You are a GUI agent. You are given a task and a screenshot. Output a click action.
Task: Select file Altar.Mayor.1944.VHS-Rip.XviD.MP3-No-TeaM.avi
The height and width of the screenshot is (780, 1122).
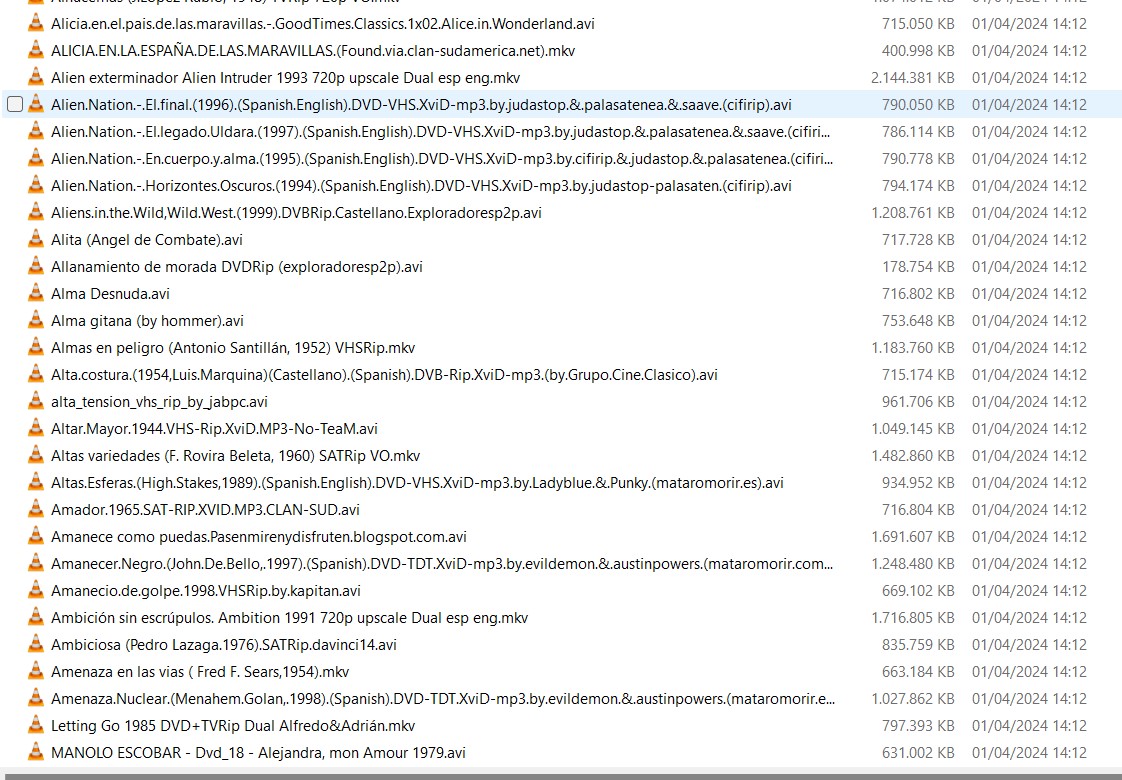click(x=215, y=429)
